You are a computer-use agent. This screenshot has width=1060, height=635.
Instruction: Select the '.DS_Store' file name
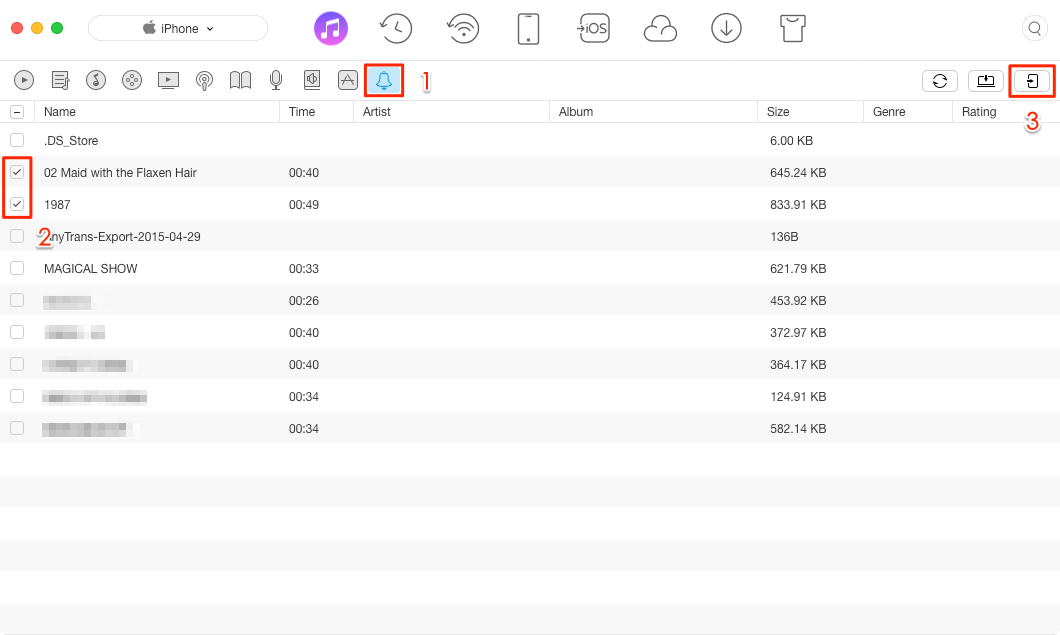coord(71,141)
